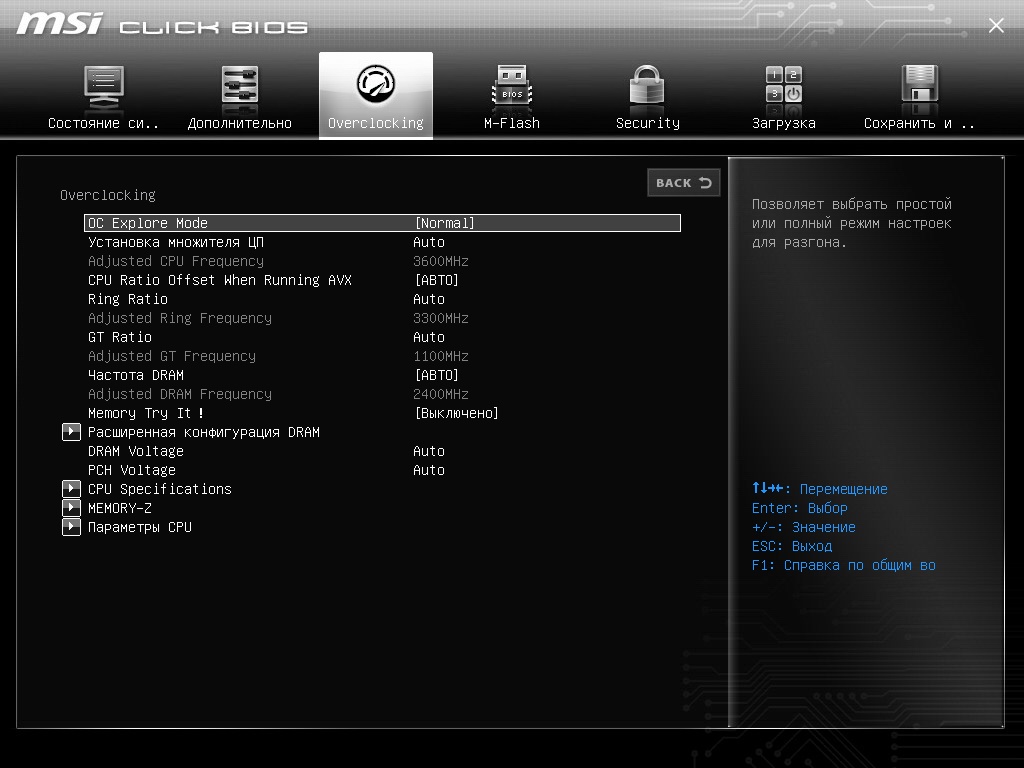Click the 'Enter: Выбор' key hint

click(799, 507)
